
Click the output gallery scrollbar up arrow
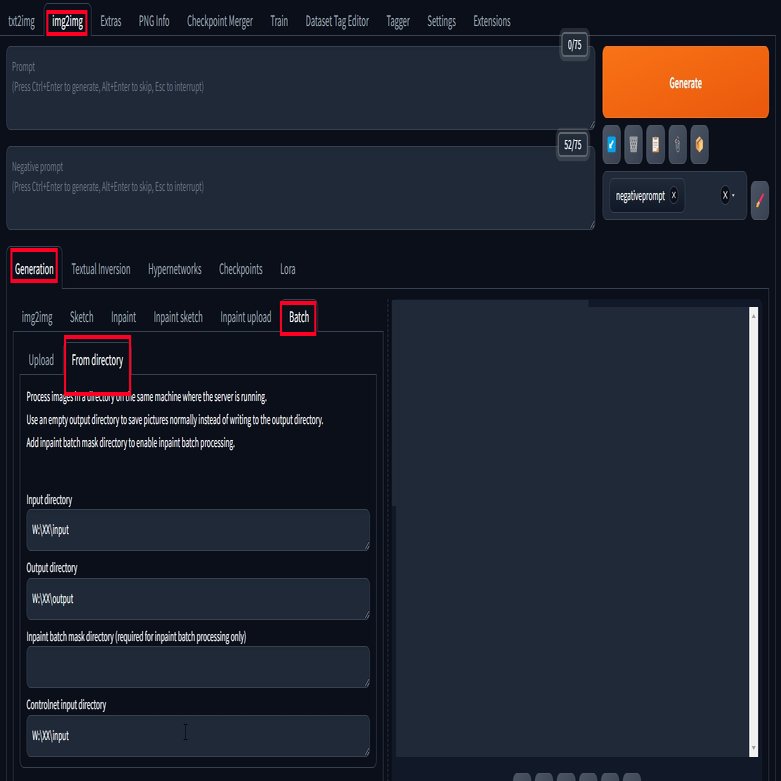[754, 316]
